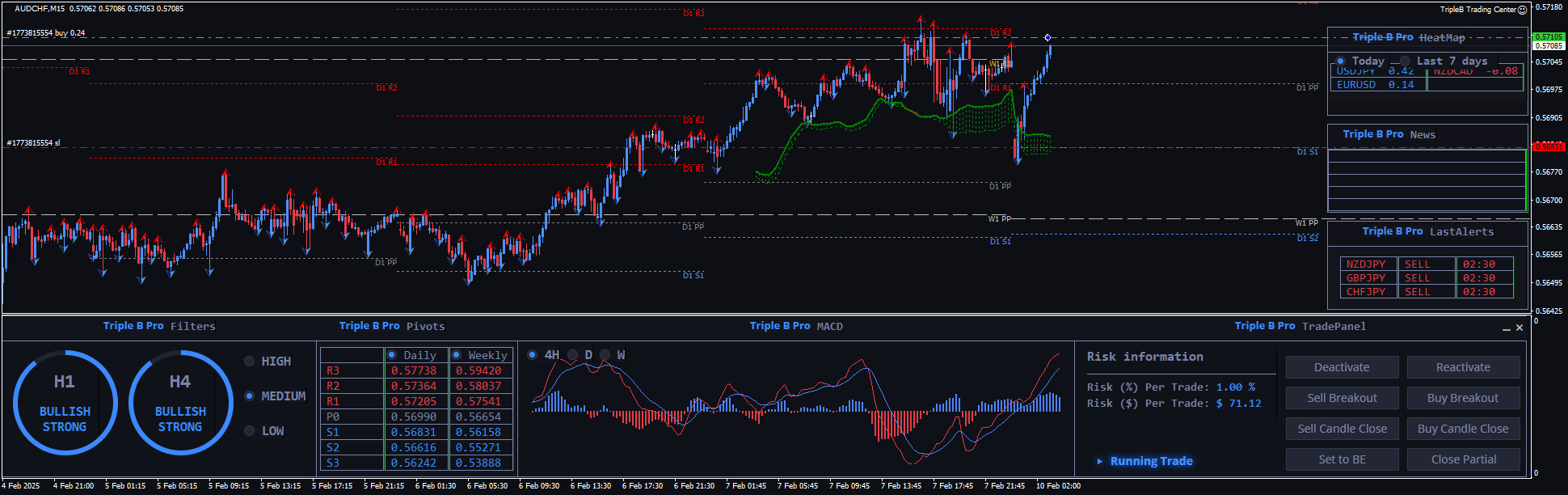Click the Close Partial button

point(1463,459)
